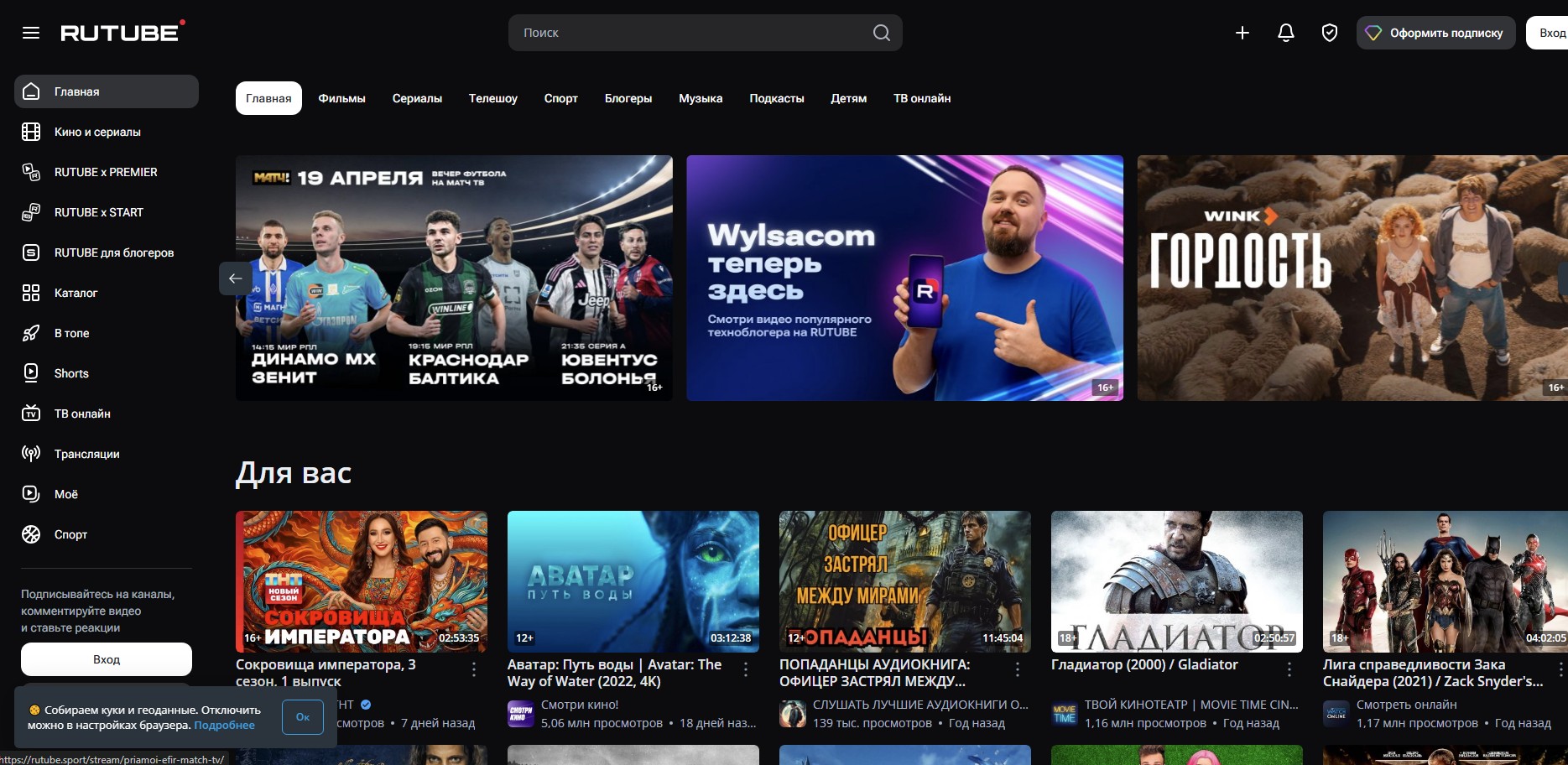The image size is (1568, 765).
Task: Open options menu for Гладиатор (2000) video
Action: tap(1289, 669)
